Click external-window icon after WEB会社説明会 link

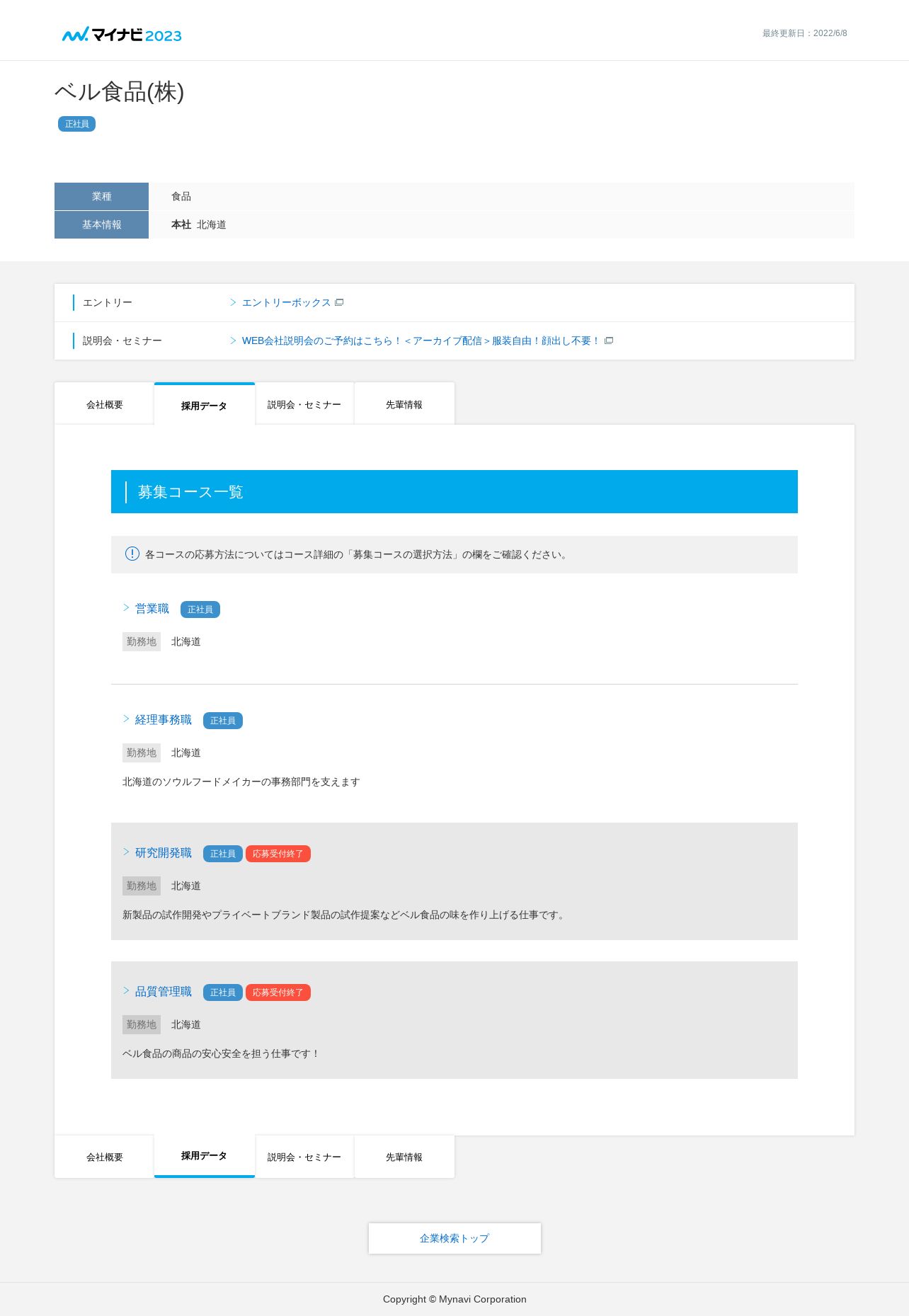609,341
